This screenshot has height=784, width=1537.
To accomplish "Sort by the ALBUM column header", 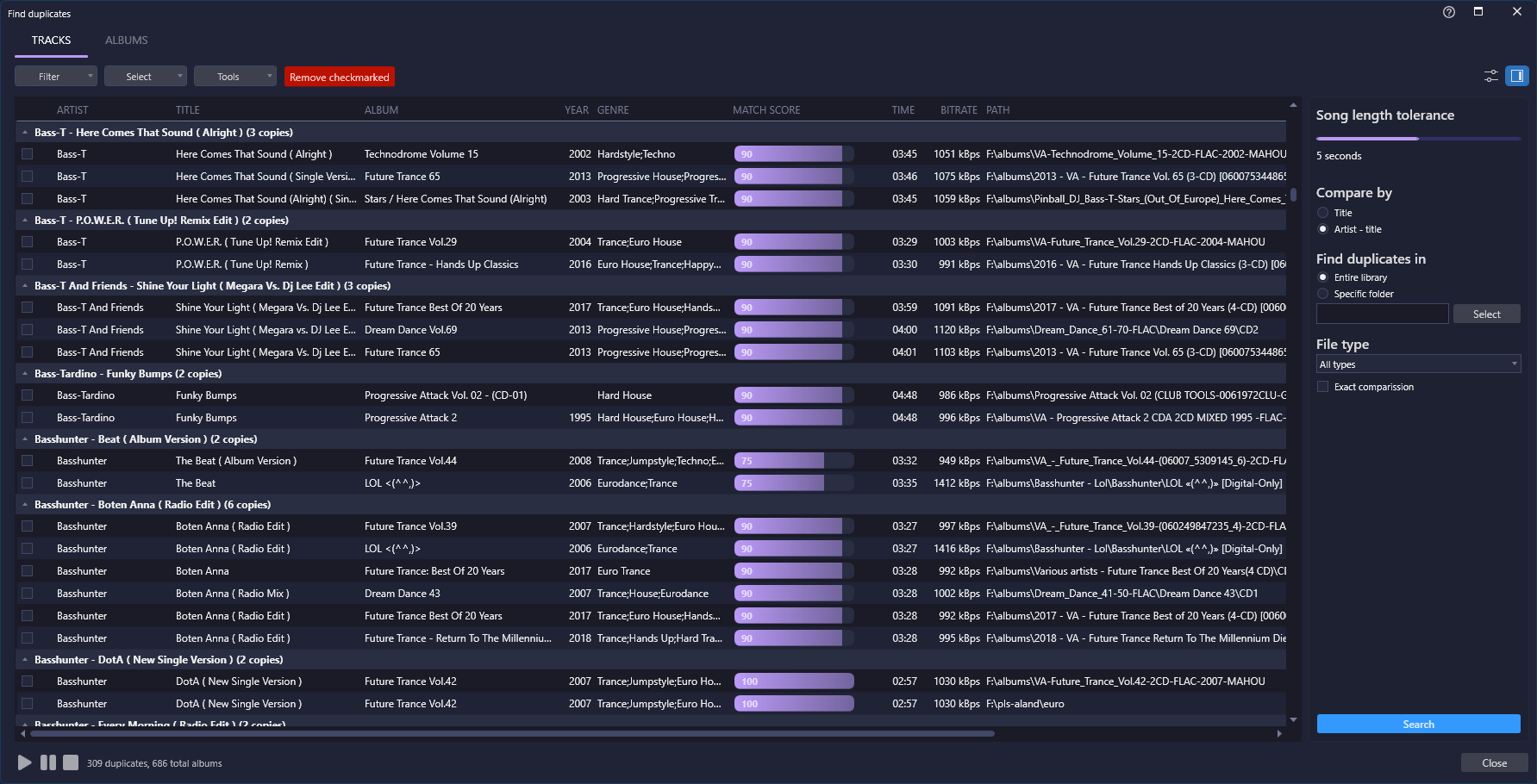I will coord(381,110).
